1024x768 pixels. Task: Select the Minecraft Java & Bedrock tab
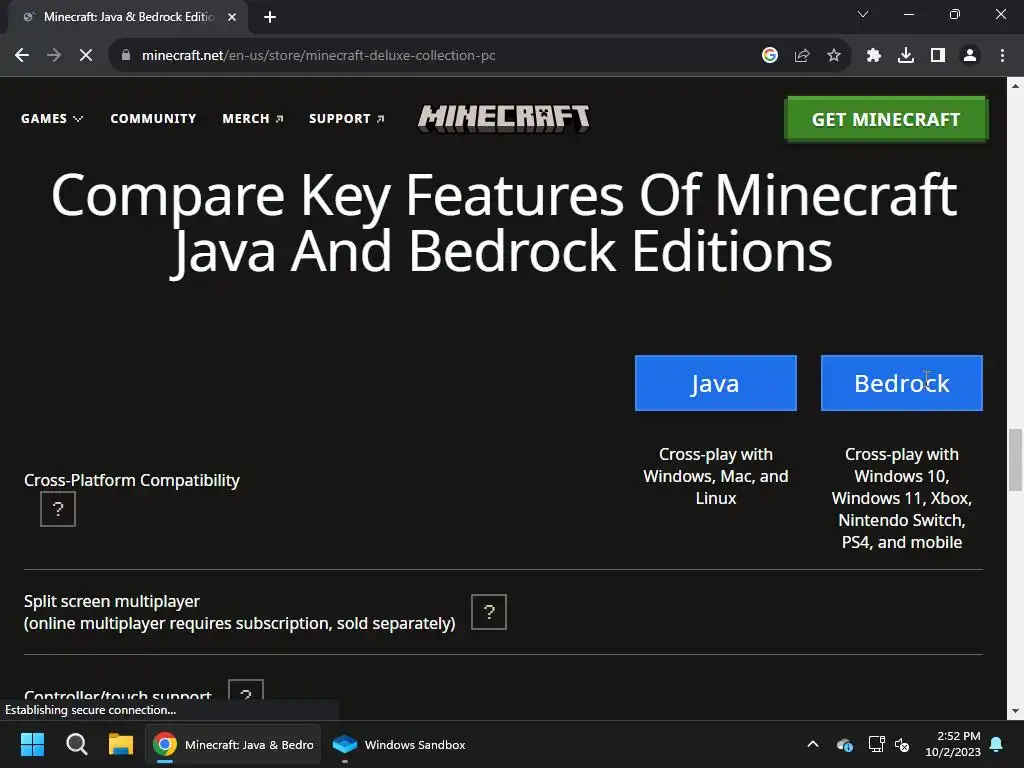pos(129,17)
